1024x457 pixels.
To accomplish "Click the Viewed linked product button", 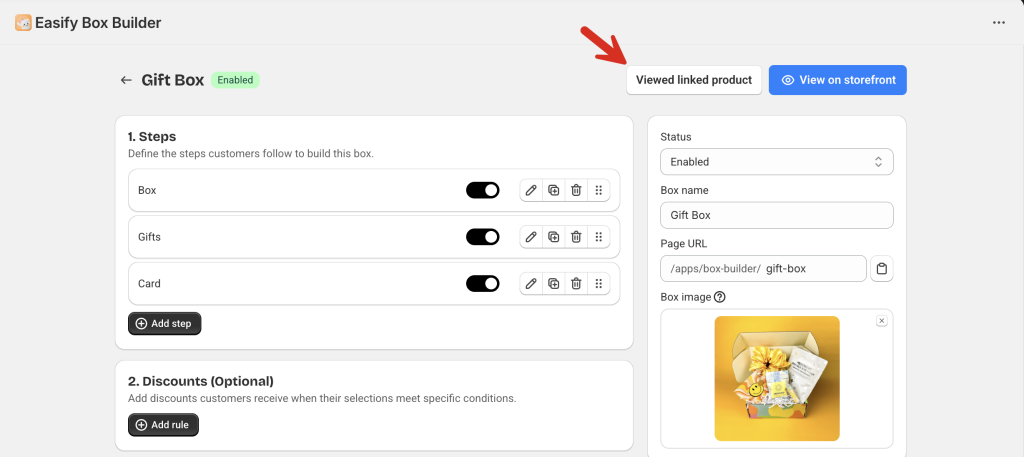I will pos(694,80).
